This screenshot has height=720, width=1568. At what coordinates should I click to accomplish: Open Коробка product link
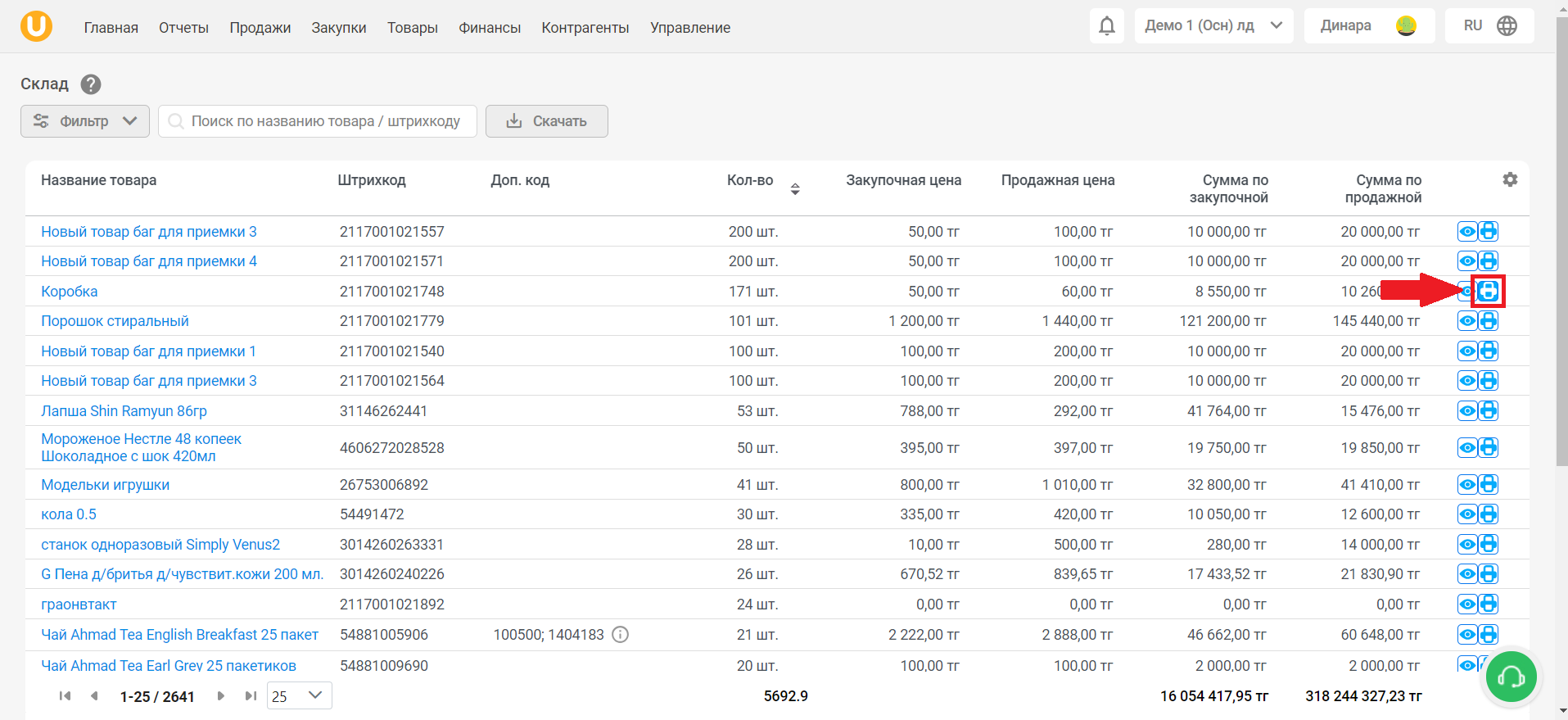pyautogui.click(x=70, y=292)
